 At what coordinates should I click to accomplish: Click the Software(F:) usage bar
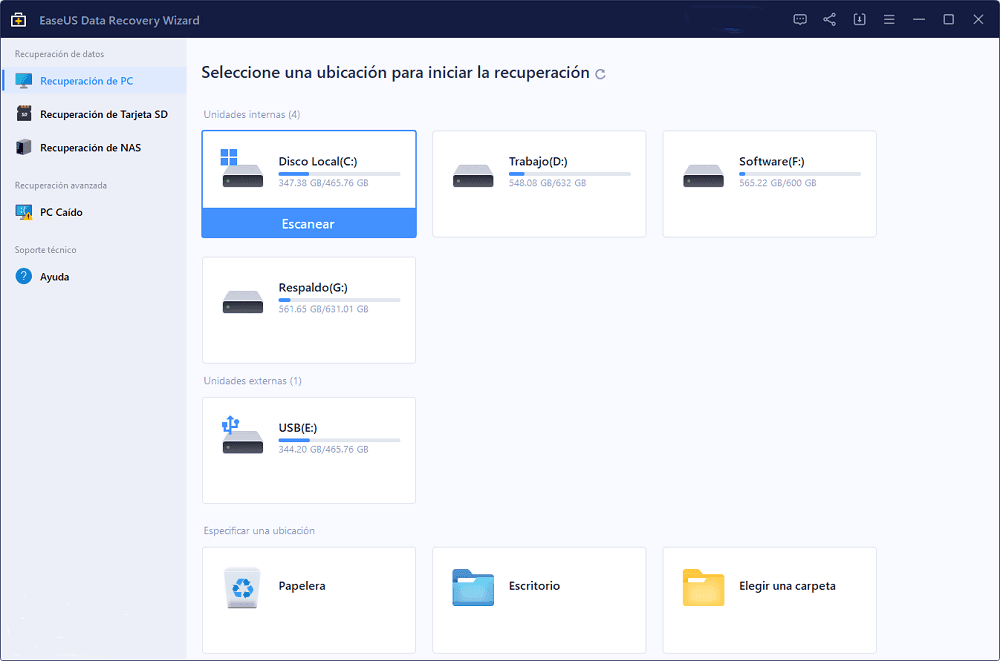[x=800, y=174]
